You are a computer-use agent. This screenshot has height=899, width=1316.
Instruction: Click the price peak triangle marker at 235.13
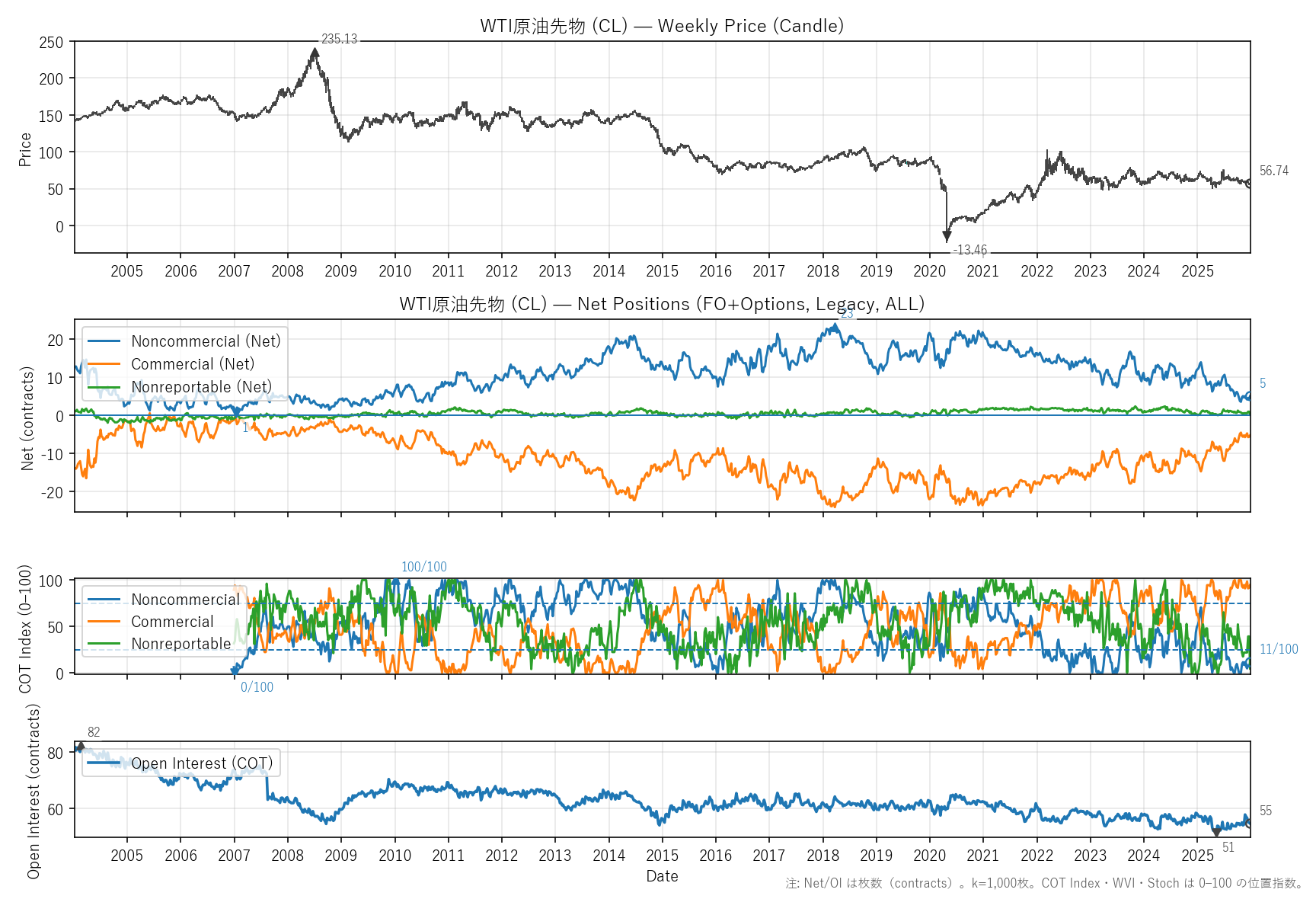pos(315,53)
